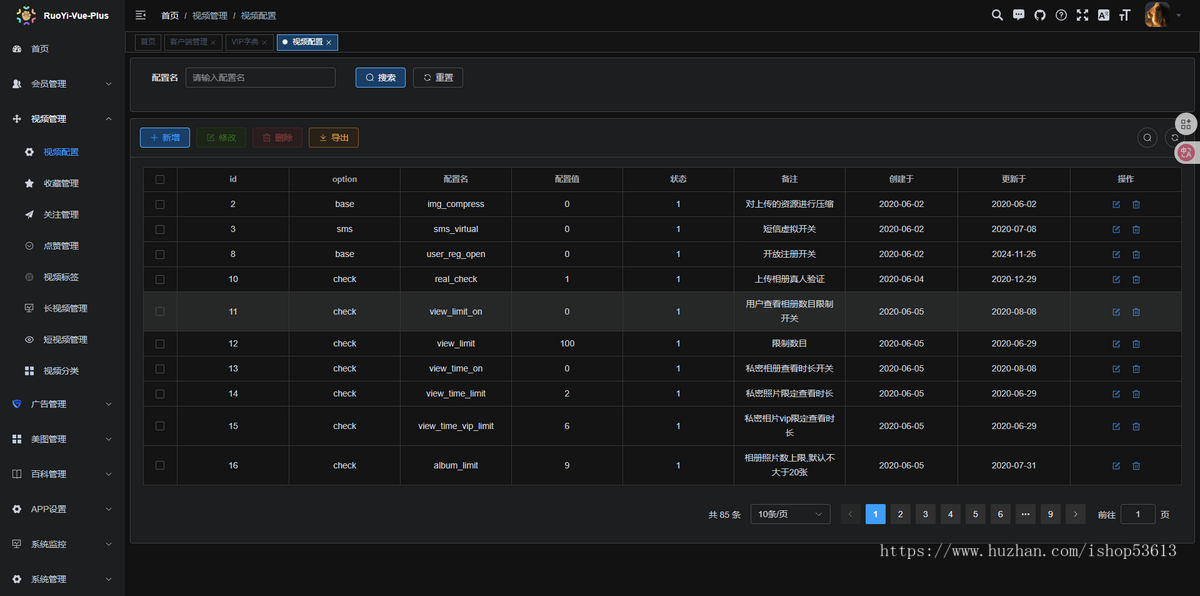Screen dimensions: 1200x596
Task: Switch to the VIP字典 tab
Action: pos(248,42)
